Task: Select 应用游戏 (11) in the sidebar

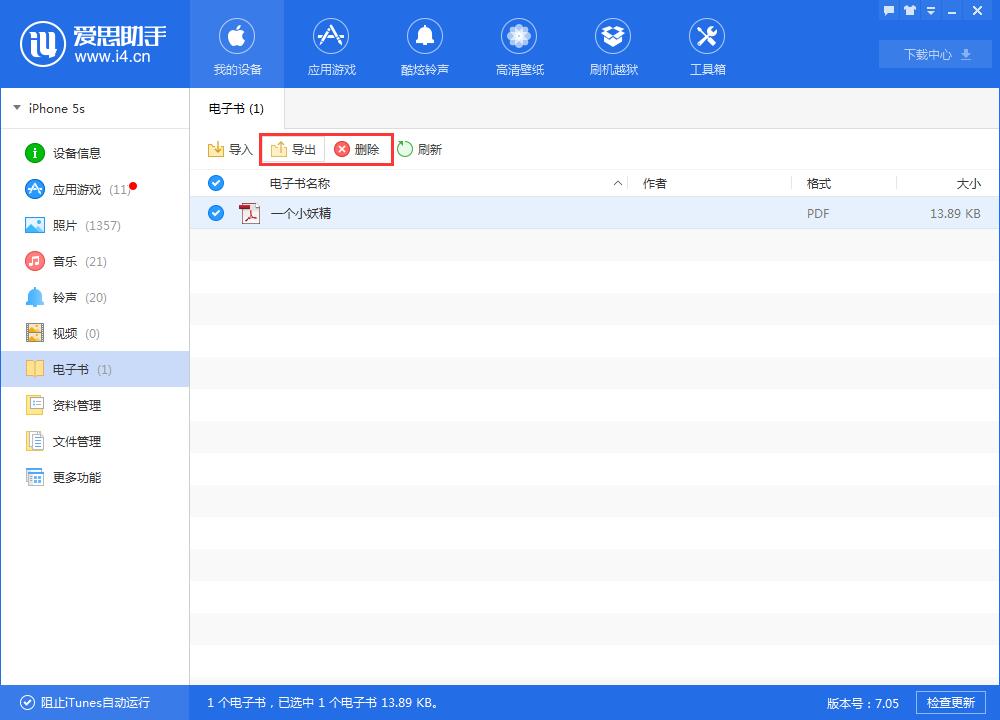Action: 95,189
